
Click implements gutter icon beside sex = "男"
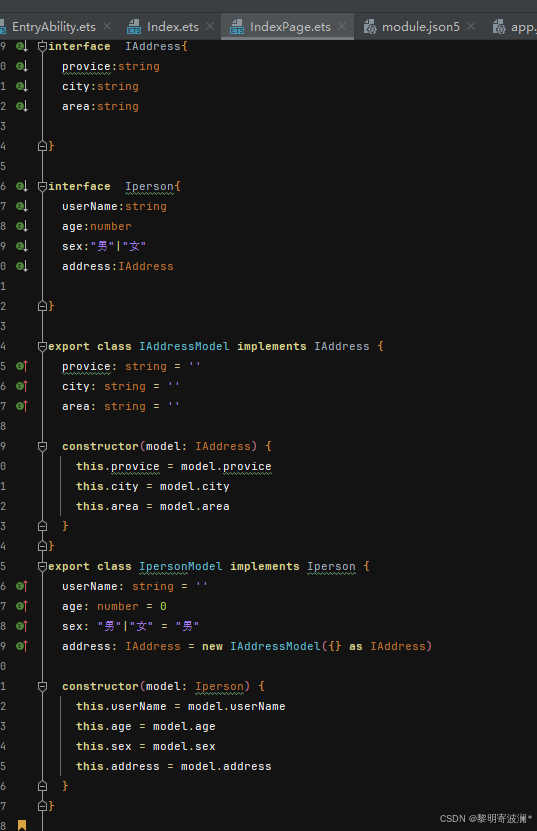click(x=22, y=626)
